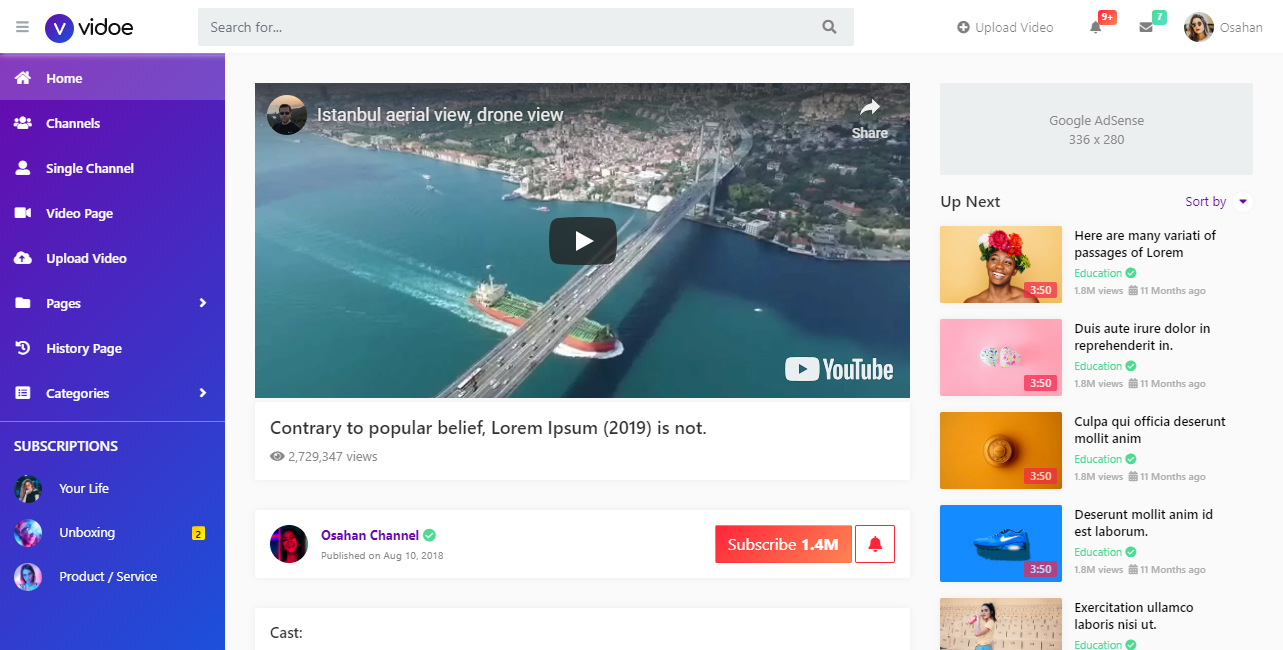Click 'Published on Aug 10, 2018' text
Image resolution: width=1283 pixels, height=650 pixels.
tap(382, 556)
